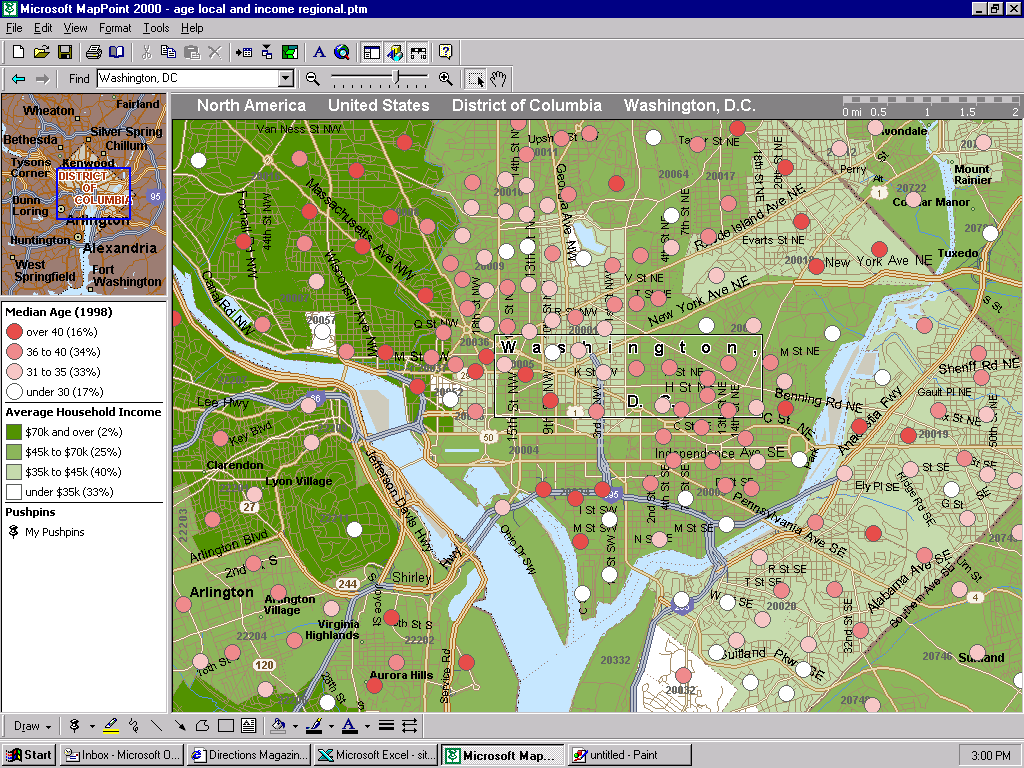Expand the font color dropdown arrow
The height and width of the screenshot is (768, 1024).
[367, 726]
